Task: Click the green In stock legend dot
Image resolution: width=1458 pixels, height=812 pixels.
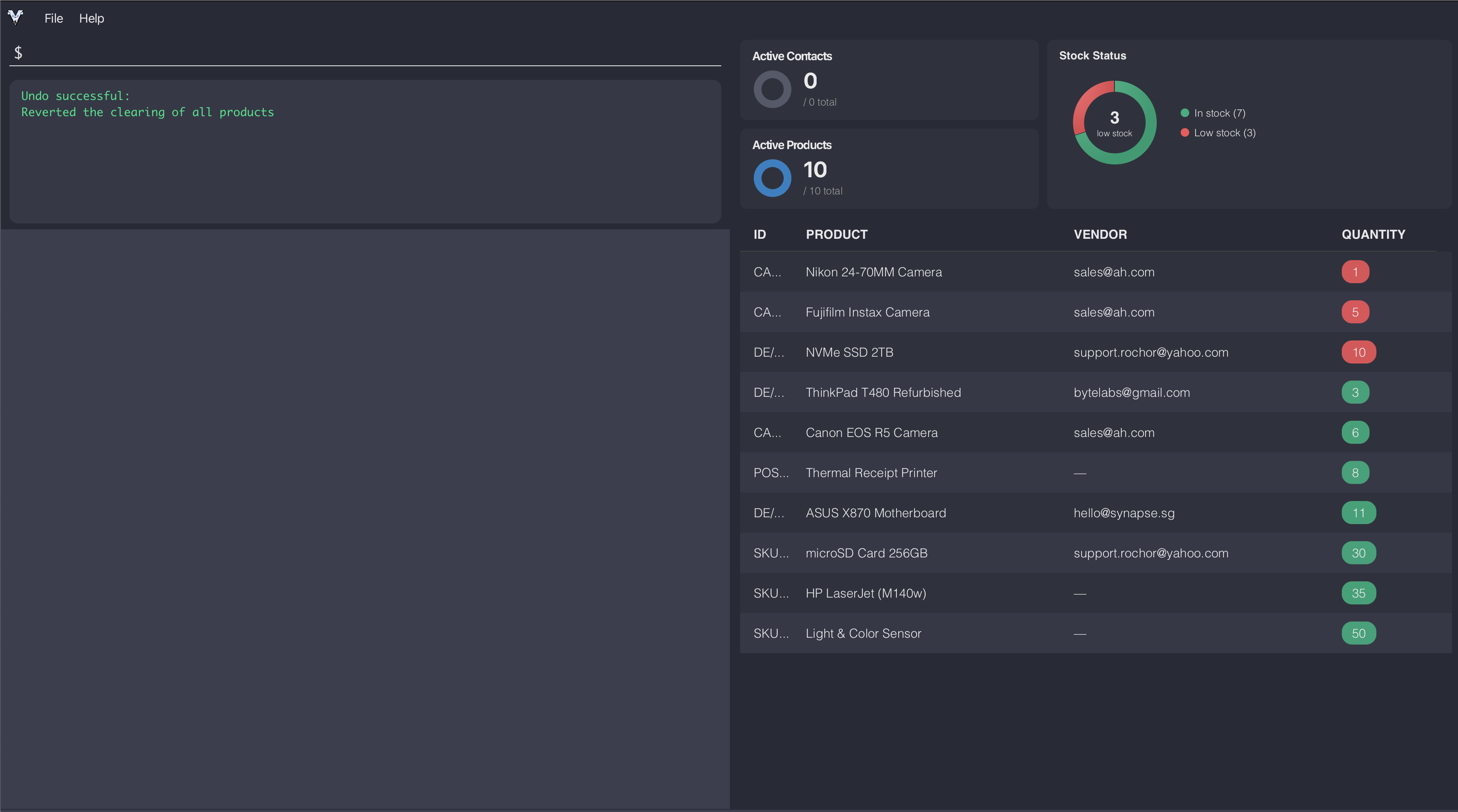Action: (x=1185, y=113)
